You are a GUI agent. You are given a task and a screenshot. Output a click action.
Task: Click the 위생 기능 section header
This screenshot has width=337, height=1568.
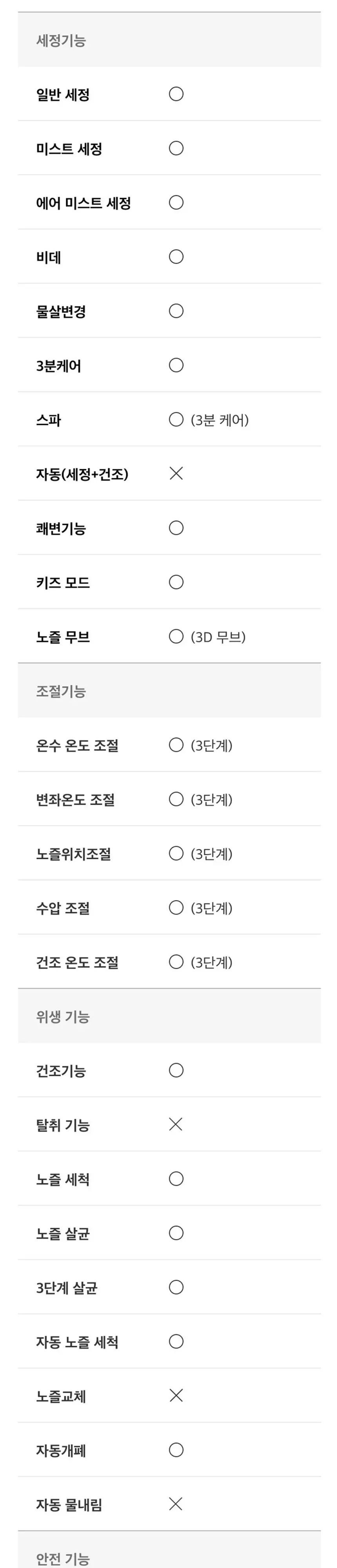click(x=169, y=1016)
